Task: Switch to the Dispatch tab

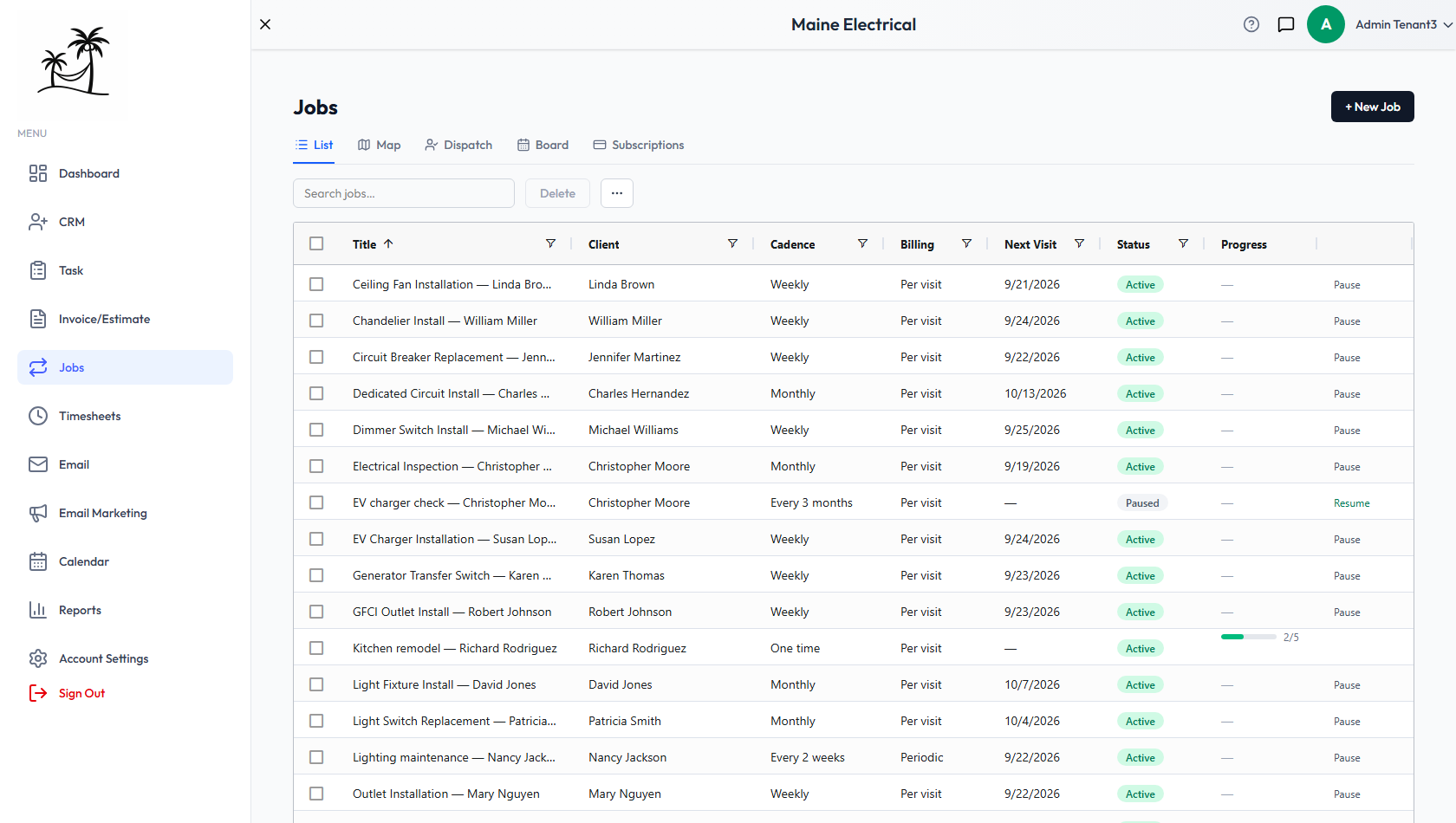Action: point(458,145)
